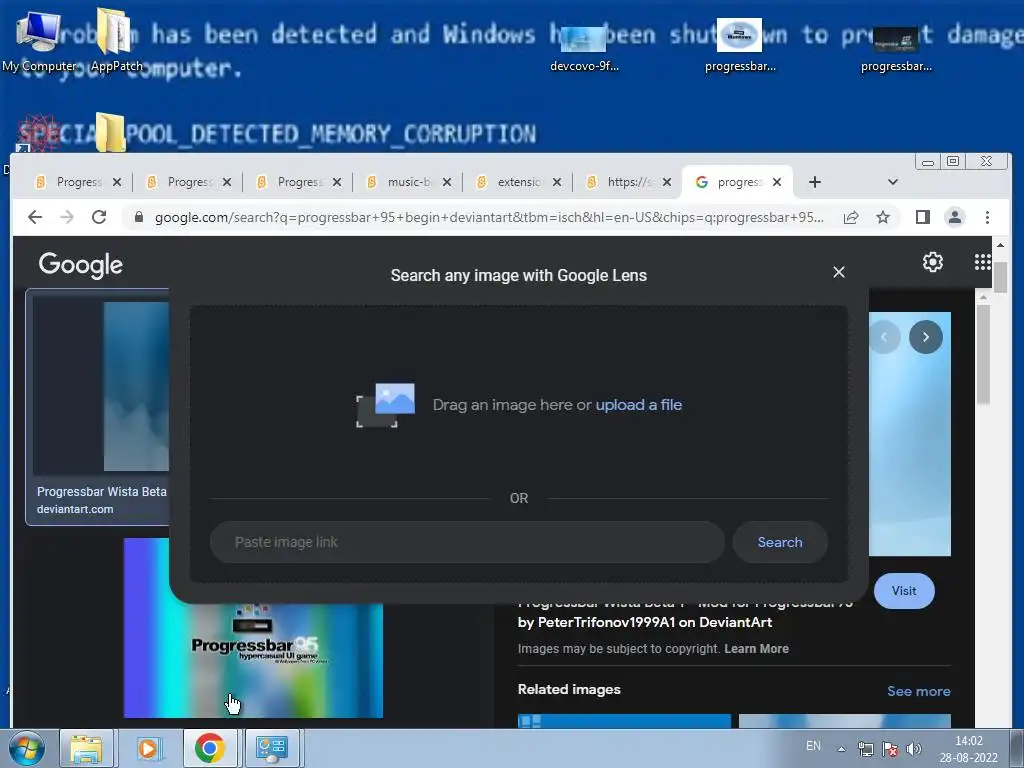
Task: Open Google settings gear
Action: (933, 262)
